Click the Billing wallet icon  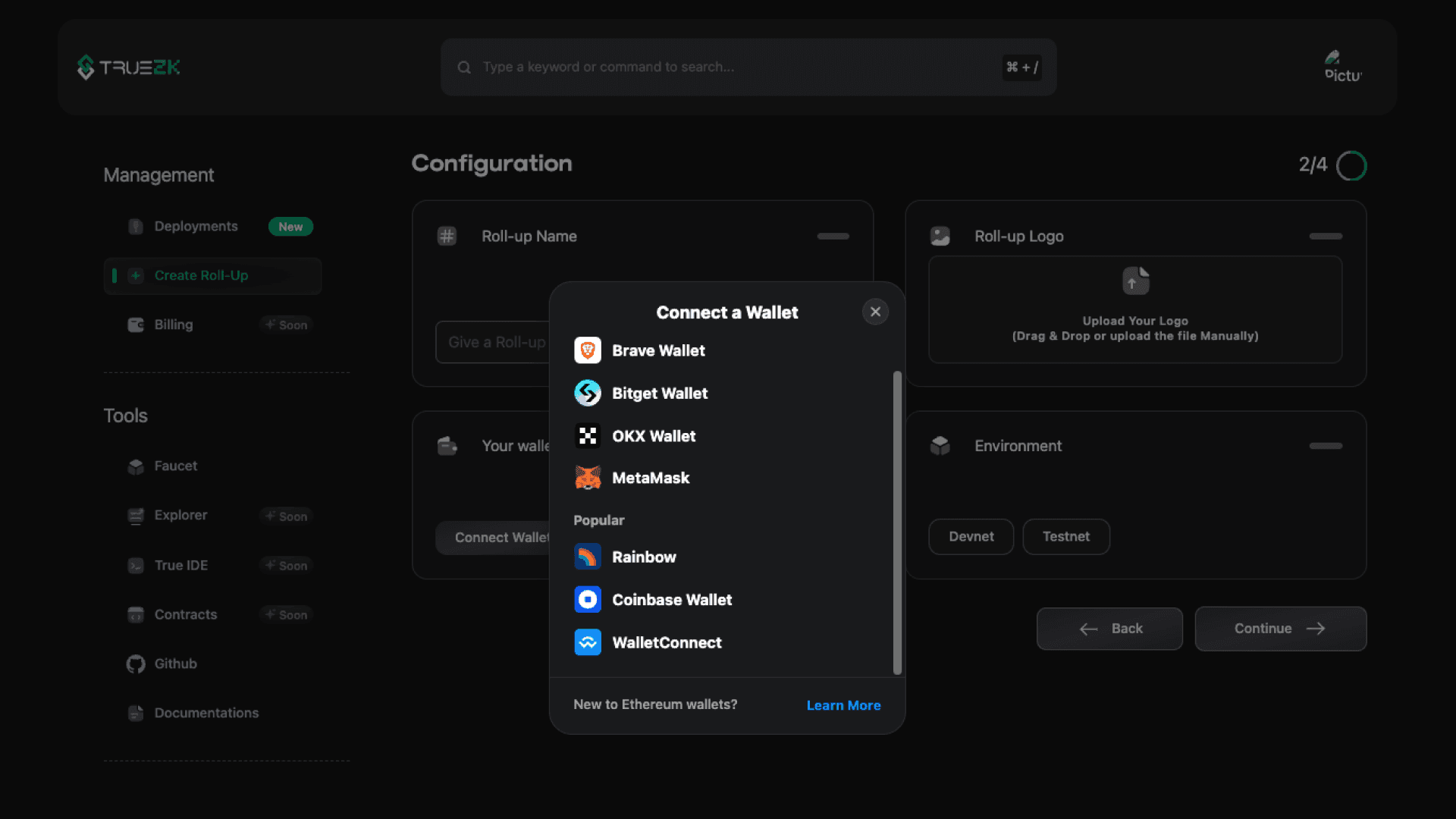pyautogui.click(x=136, y=325)
